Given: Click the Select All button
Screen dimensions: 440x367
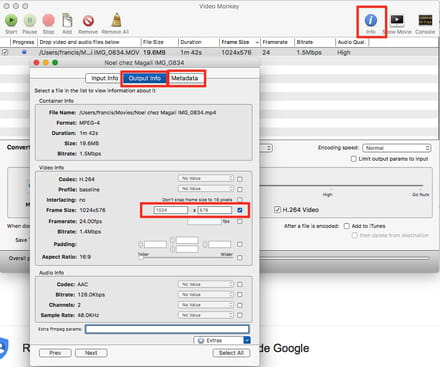Looking at the screenshot, I should click(x=231, y=353).
